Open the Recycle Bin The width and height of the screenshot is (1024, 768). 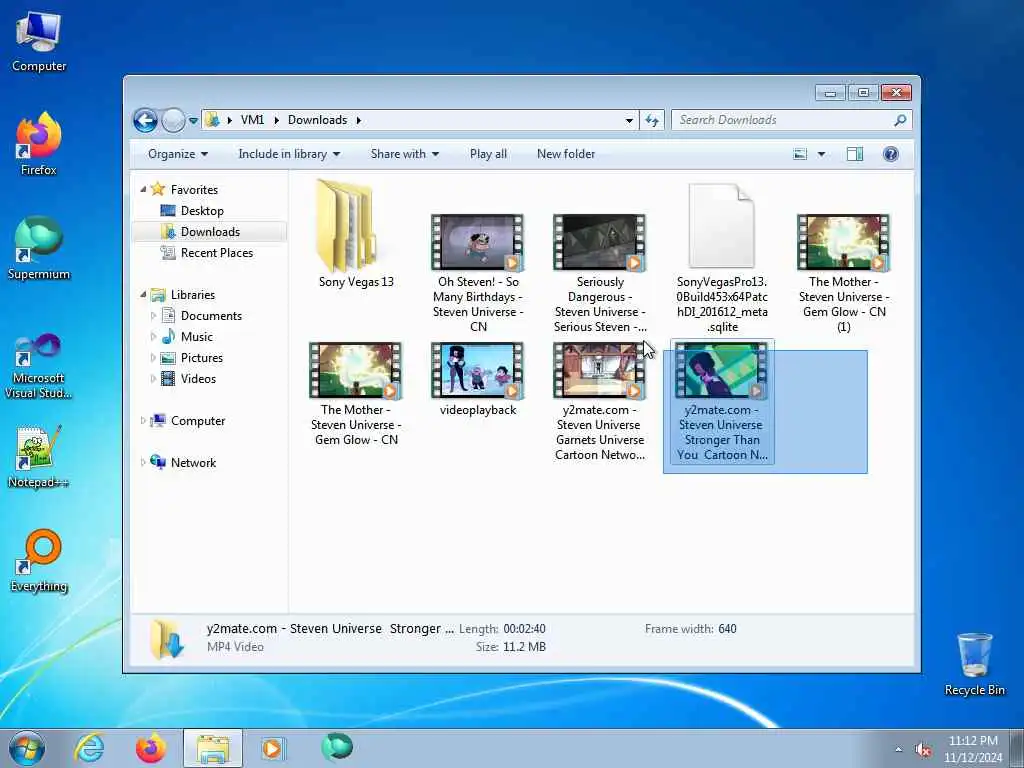click(x=974, y=664)
